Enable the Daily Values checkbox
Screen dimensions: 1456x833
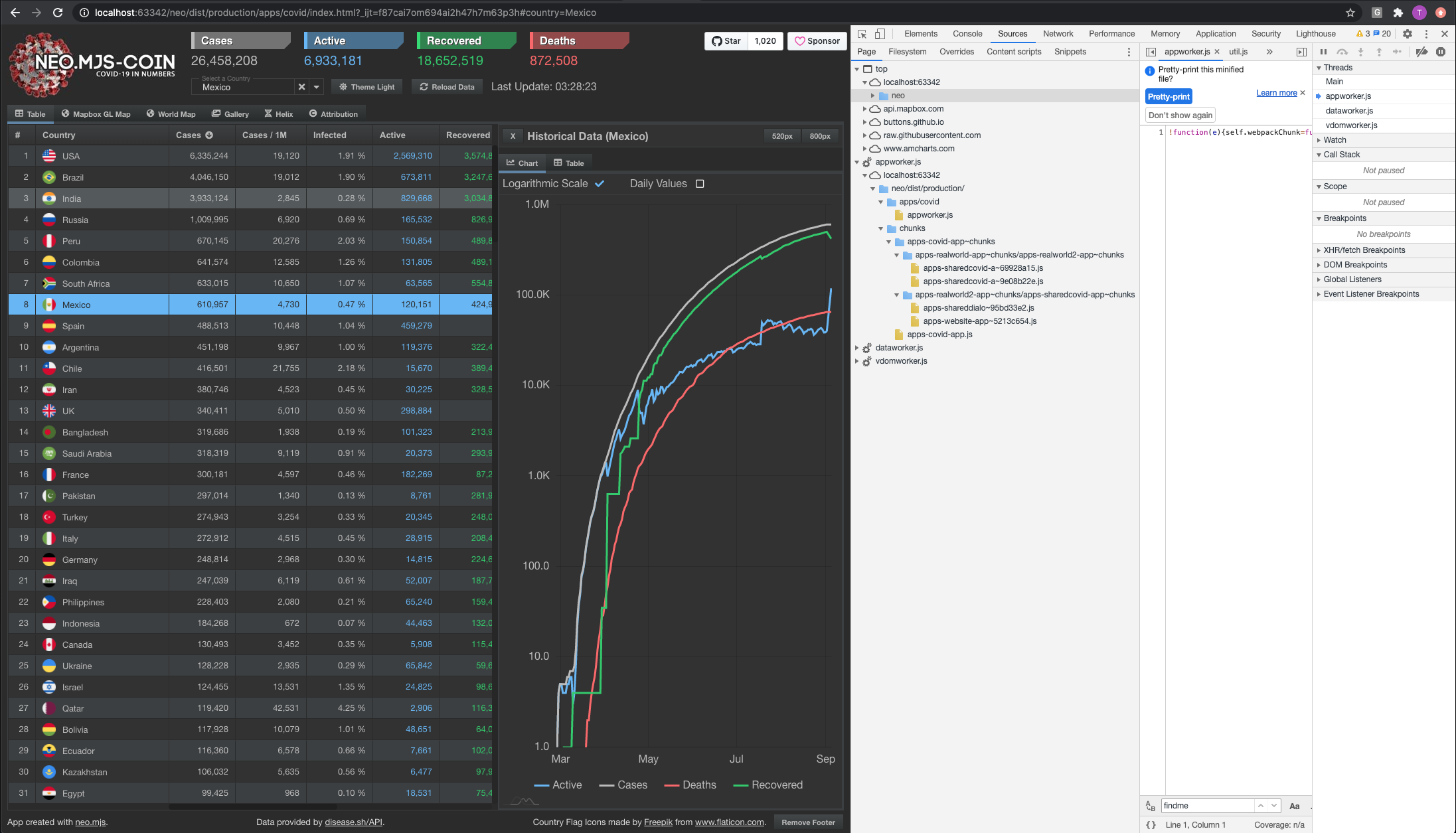700,184
